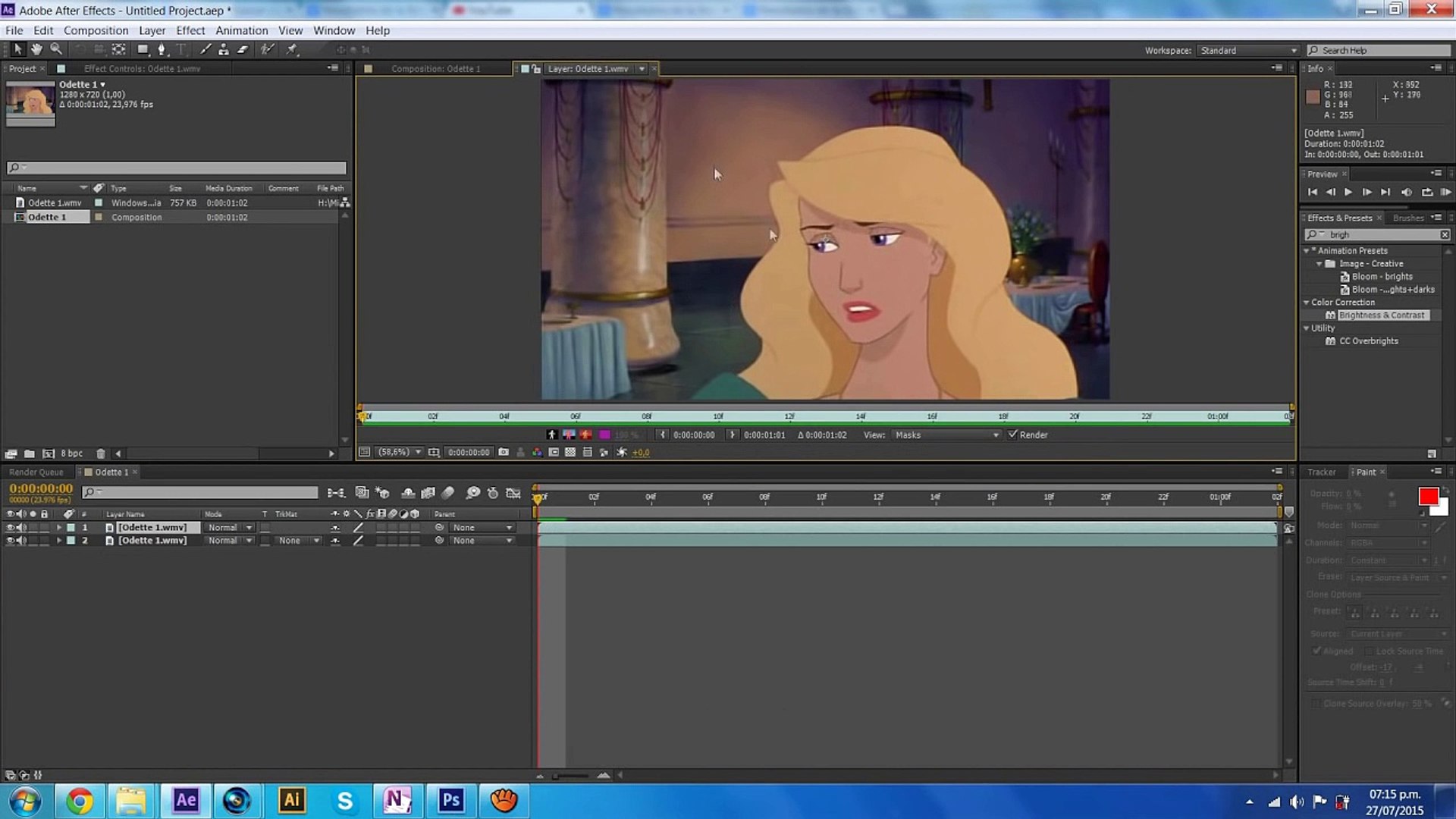This screenshot has width=1456, height=819.
Task: Open Photoshop from the taskbar
Action: (x=450, y=800)
